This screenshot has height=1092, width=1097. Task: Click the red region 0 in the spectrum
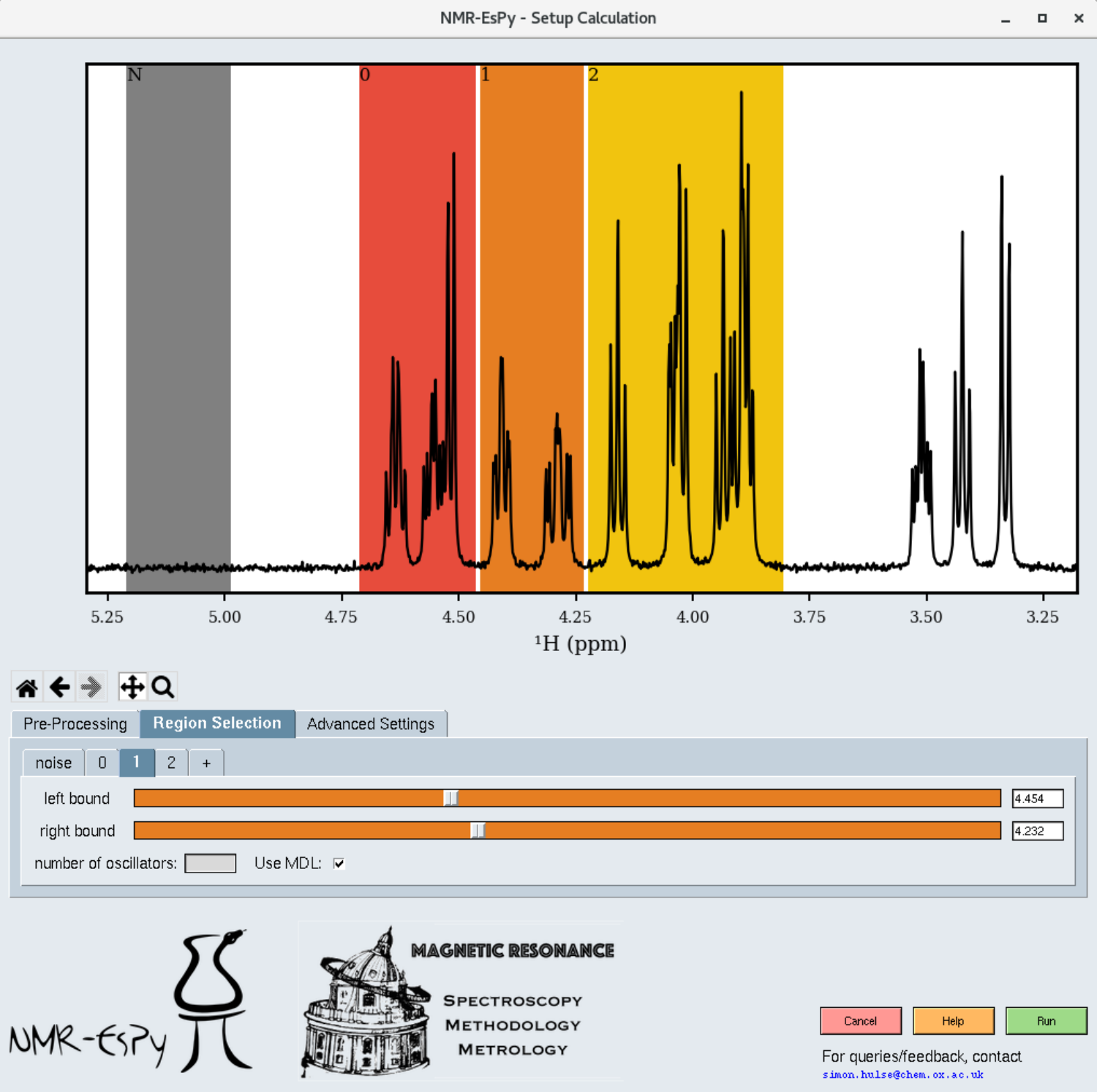tap(417, 328)
